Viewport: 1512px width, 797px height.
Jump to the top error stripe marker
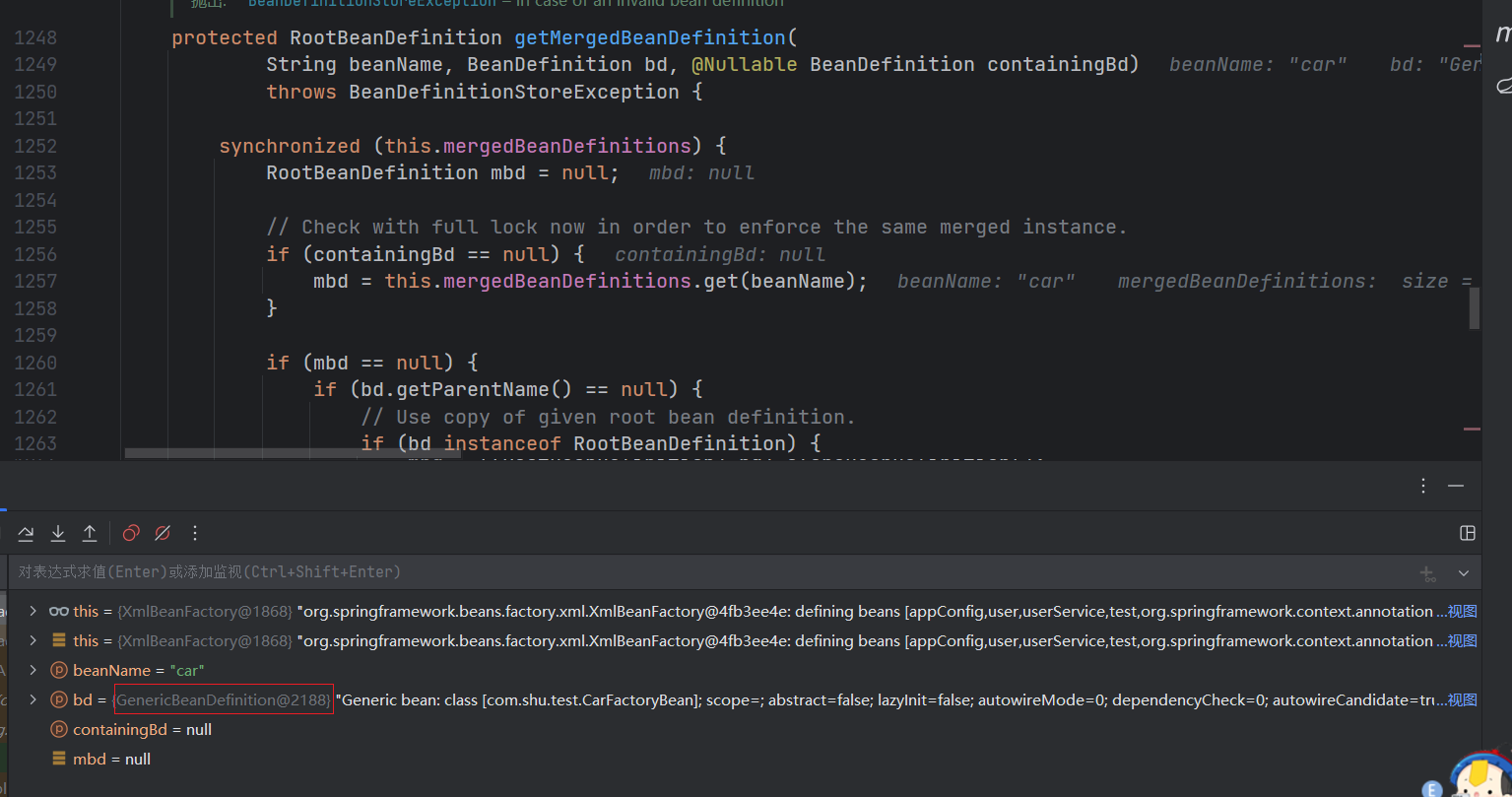(1472, 46)
